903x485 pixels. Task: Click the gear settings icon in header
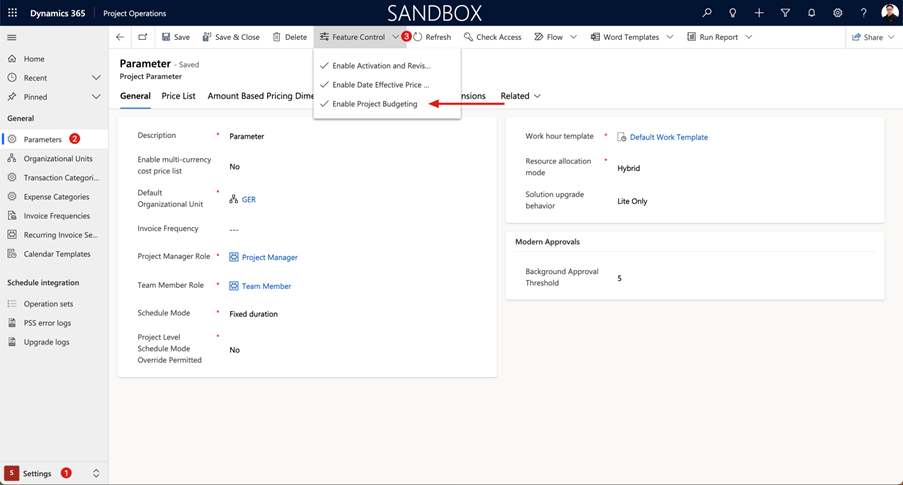pos(837,13)
